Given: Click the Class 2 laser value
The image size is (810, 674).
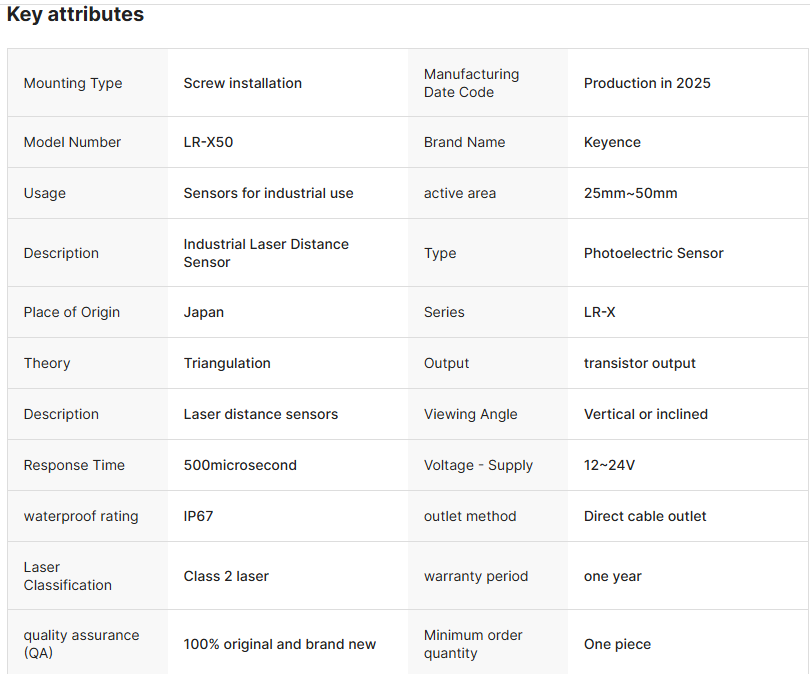Looking at the screenshot, I should click(x=226, y=576).
